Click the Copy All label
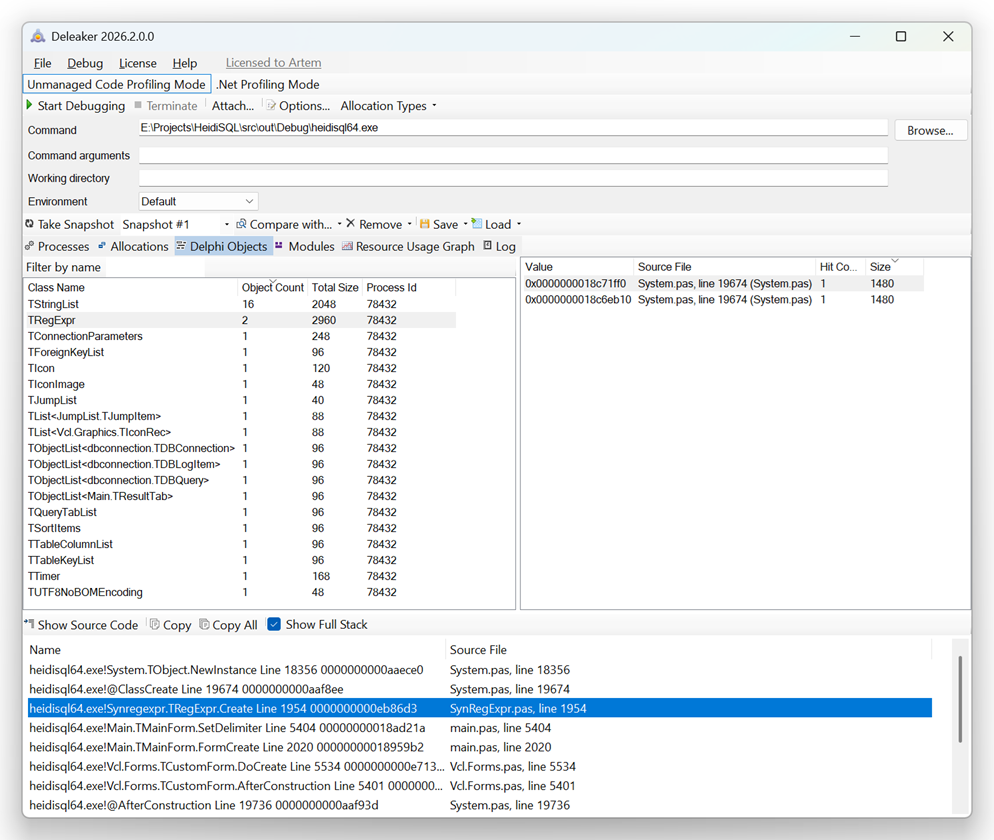This screenshot has width=994, height=840. (x=235, y=625)
